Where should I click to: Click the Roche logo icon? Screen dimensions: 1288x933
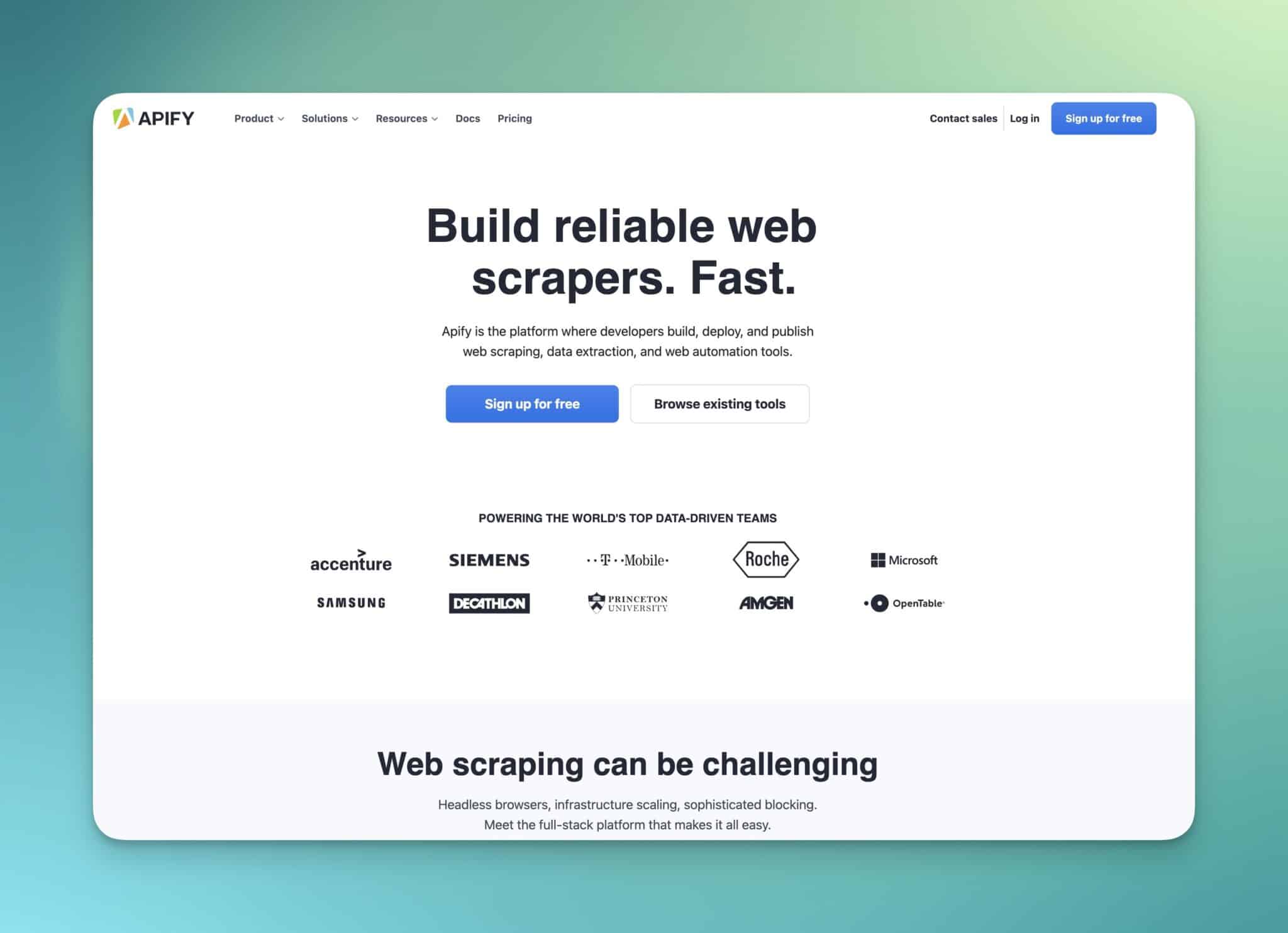(766, 560)
